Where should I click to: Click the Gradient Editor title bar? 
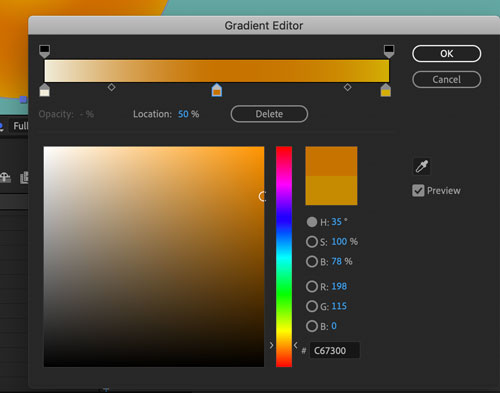264,26
